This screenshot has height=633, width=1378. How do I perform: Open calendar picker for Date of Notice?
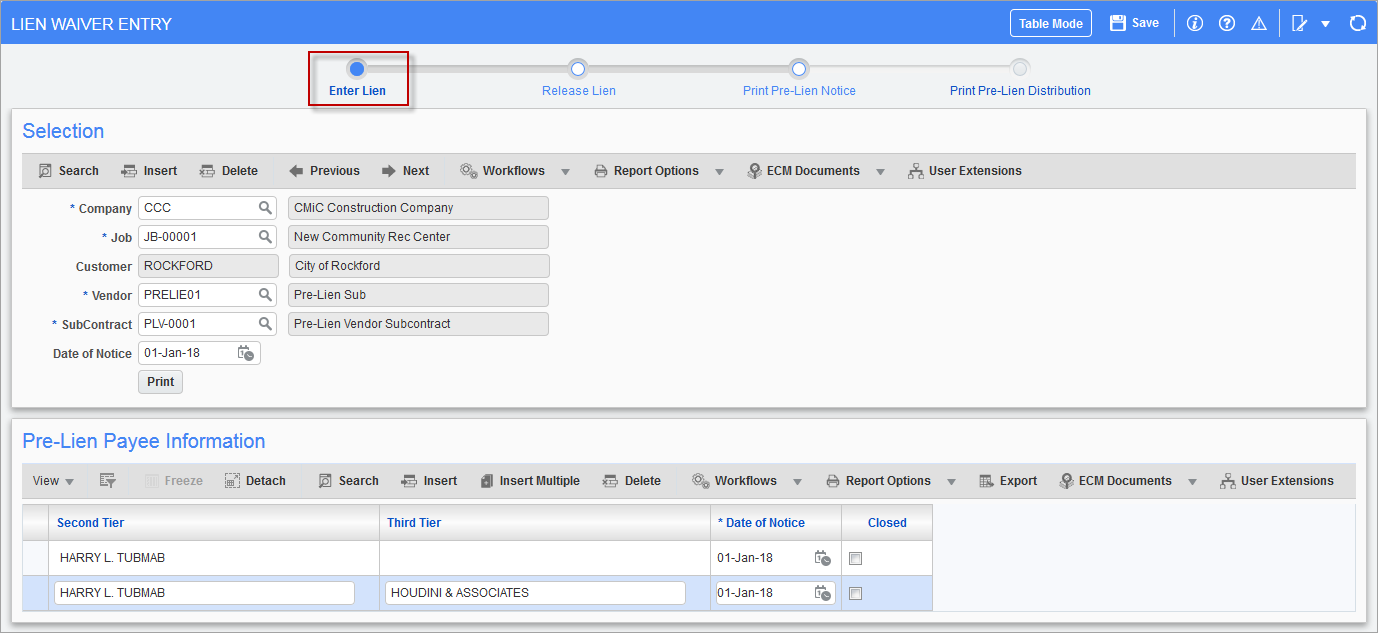[x=245, y=353]
